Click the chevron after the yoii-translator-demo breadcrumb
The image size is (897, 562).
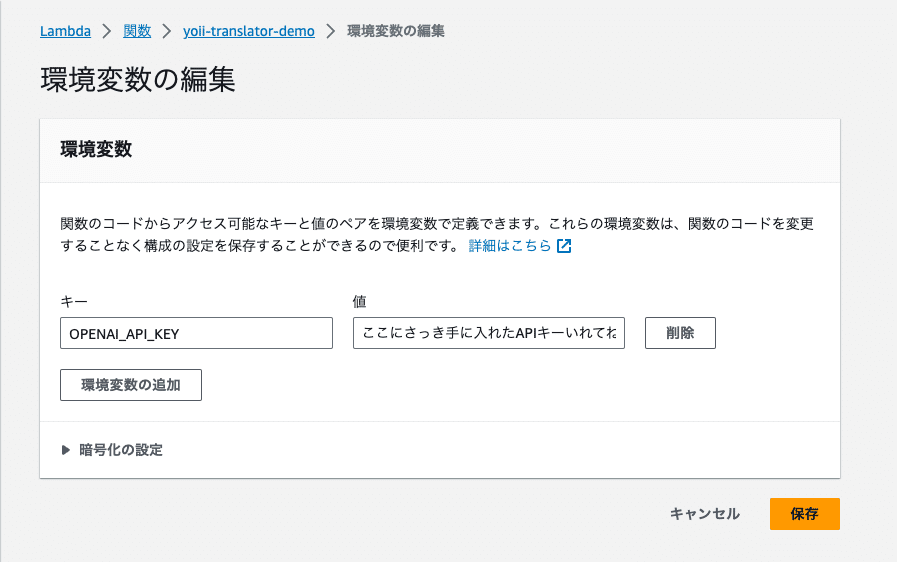click(331, 31)
